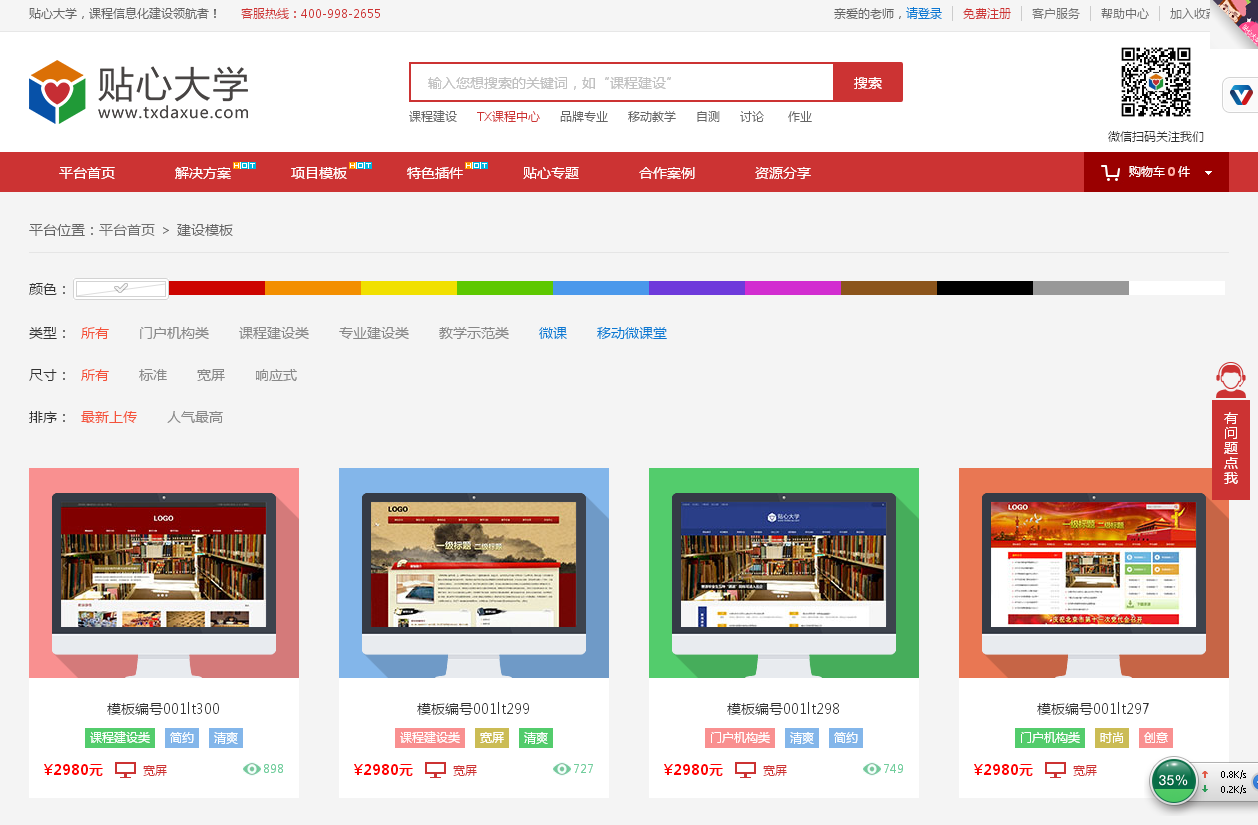Open the 解决方案 navigation menu
Viewport: 1258px width, 825px height.
tap(203, 173)
